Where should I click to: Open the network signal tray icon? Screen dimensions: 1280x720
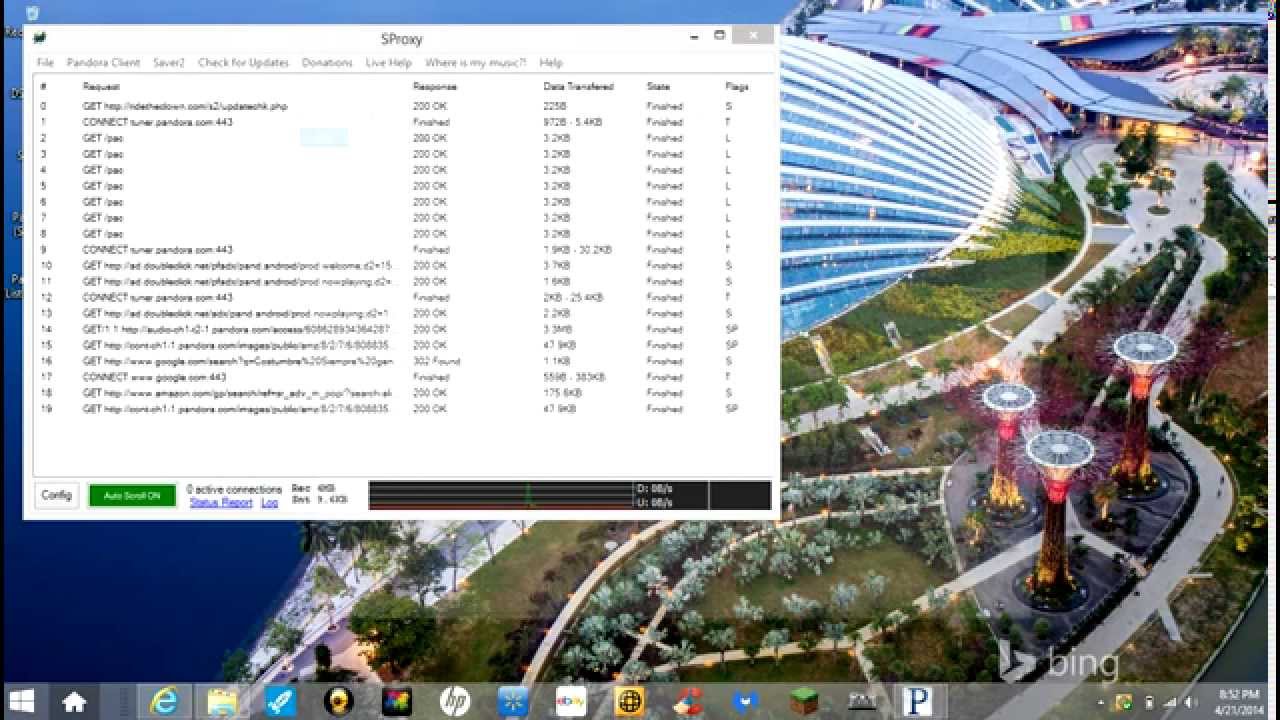(x=1168, y=702)
